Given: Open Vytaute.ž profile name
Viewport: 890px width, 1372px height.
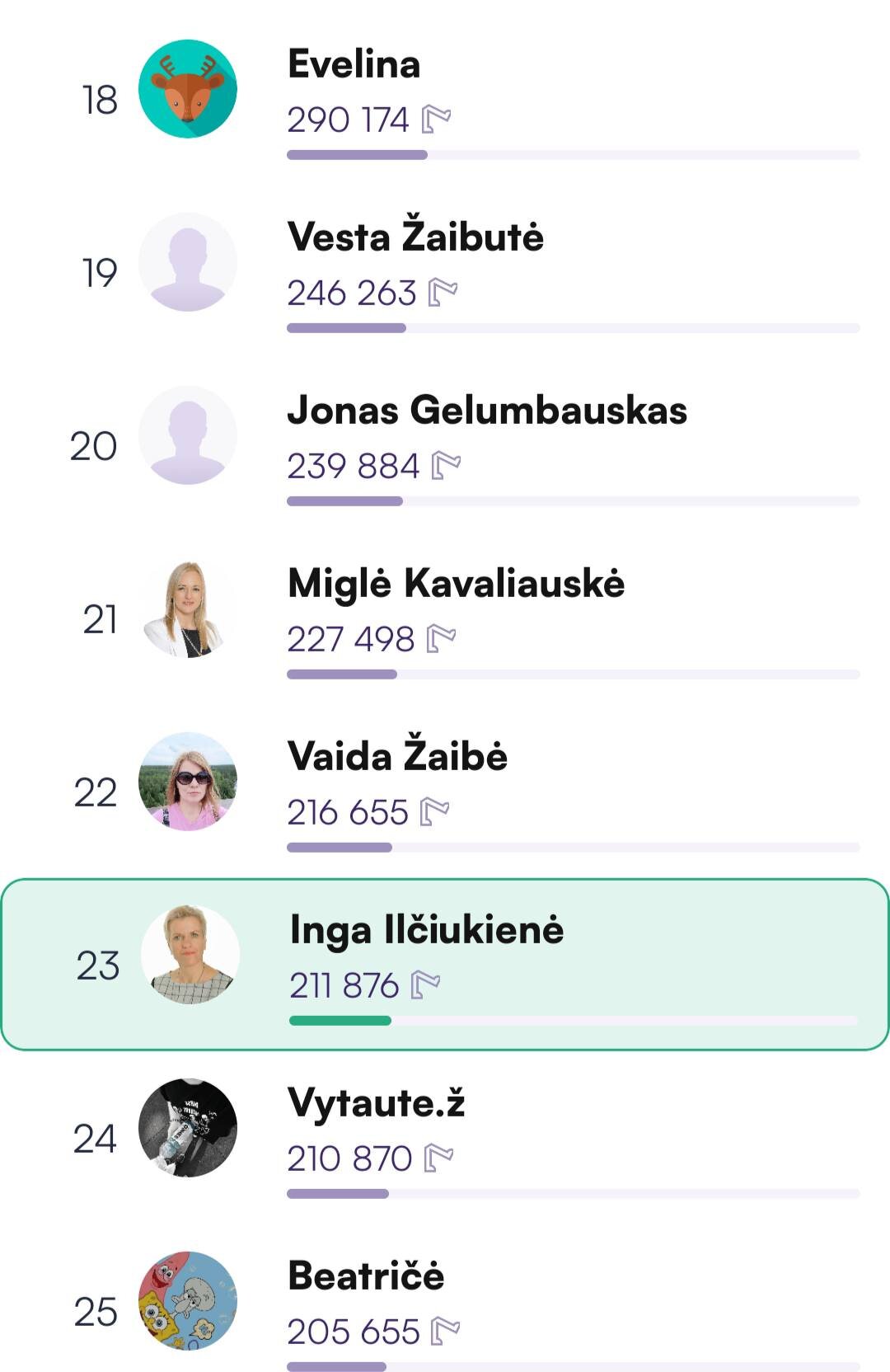Looking at the screenshot, I should [377, 1102].
